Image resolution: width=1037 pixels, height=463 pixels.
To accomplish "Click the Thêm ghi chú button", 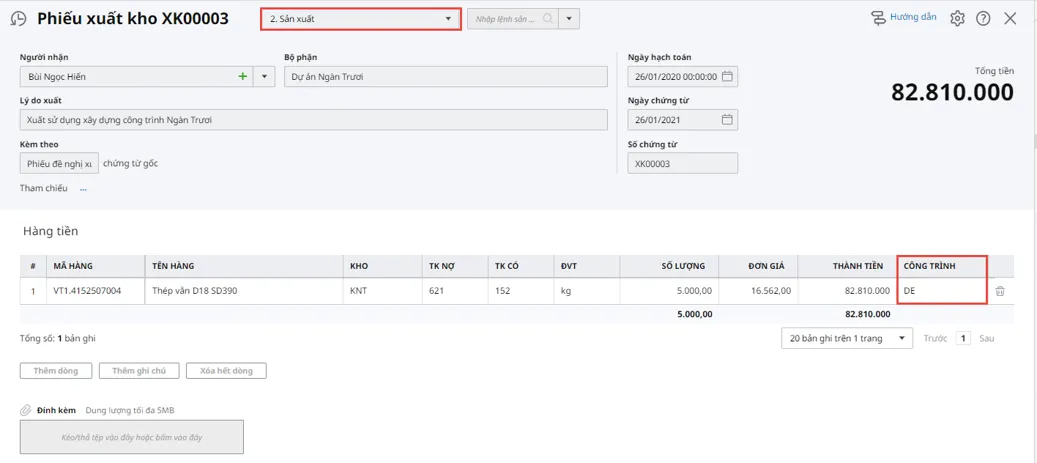I will [x=138, y=371].
